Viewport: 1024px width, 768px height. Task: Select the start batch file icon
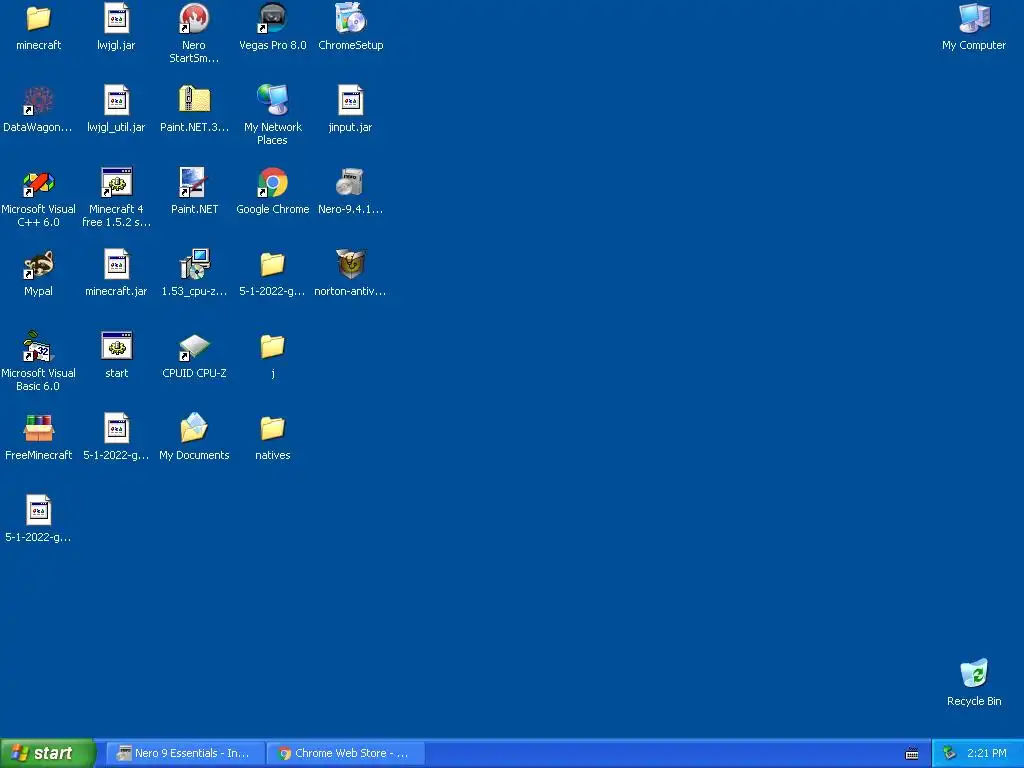point(116,347)
